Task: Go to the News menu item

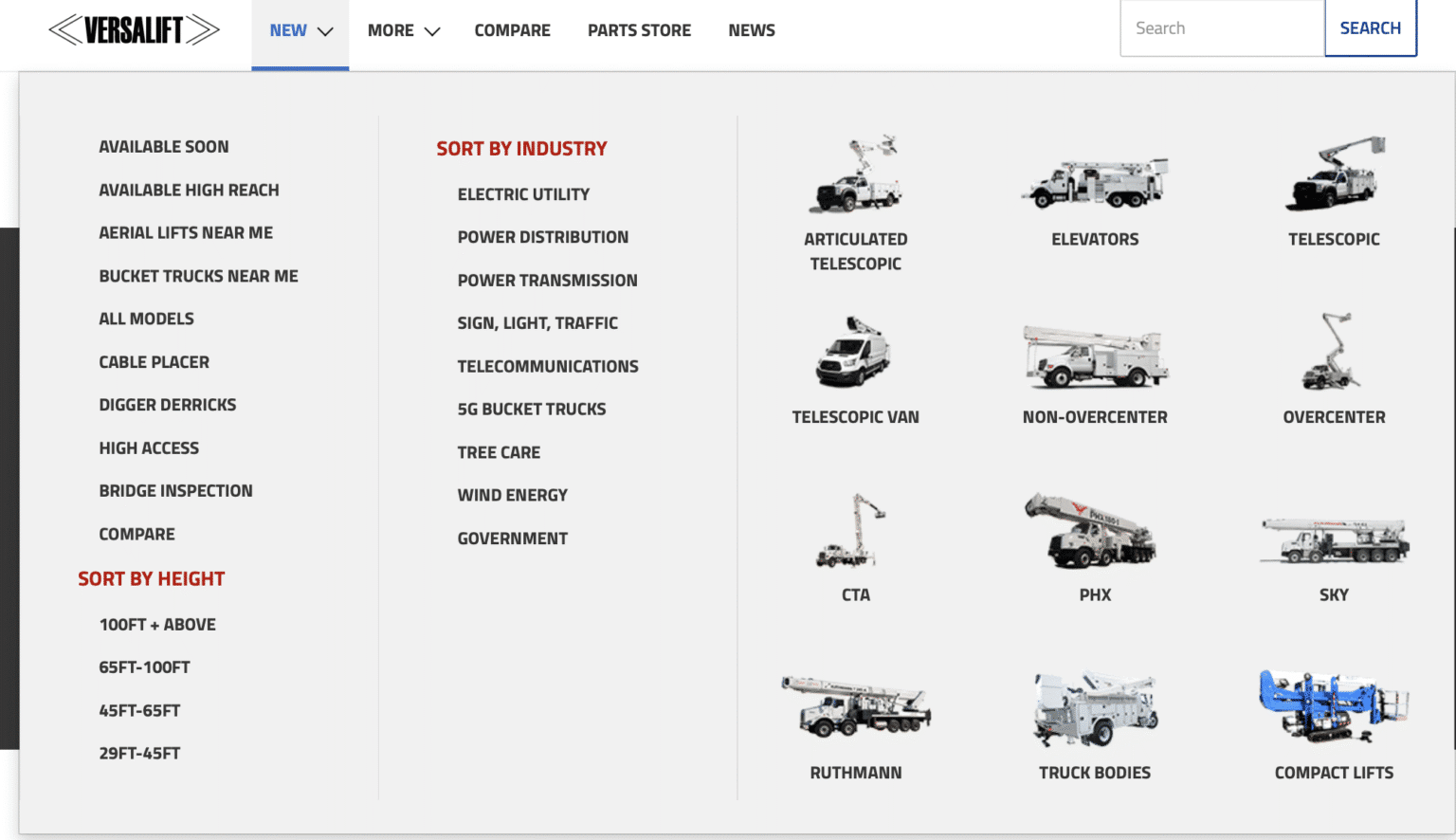Action: point(752,30)
